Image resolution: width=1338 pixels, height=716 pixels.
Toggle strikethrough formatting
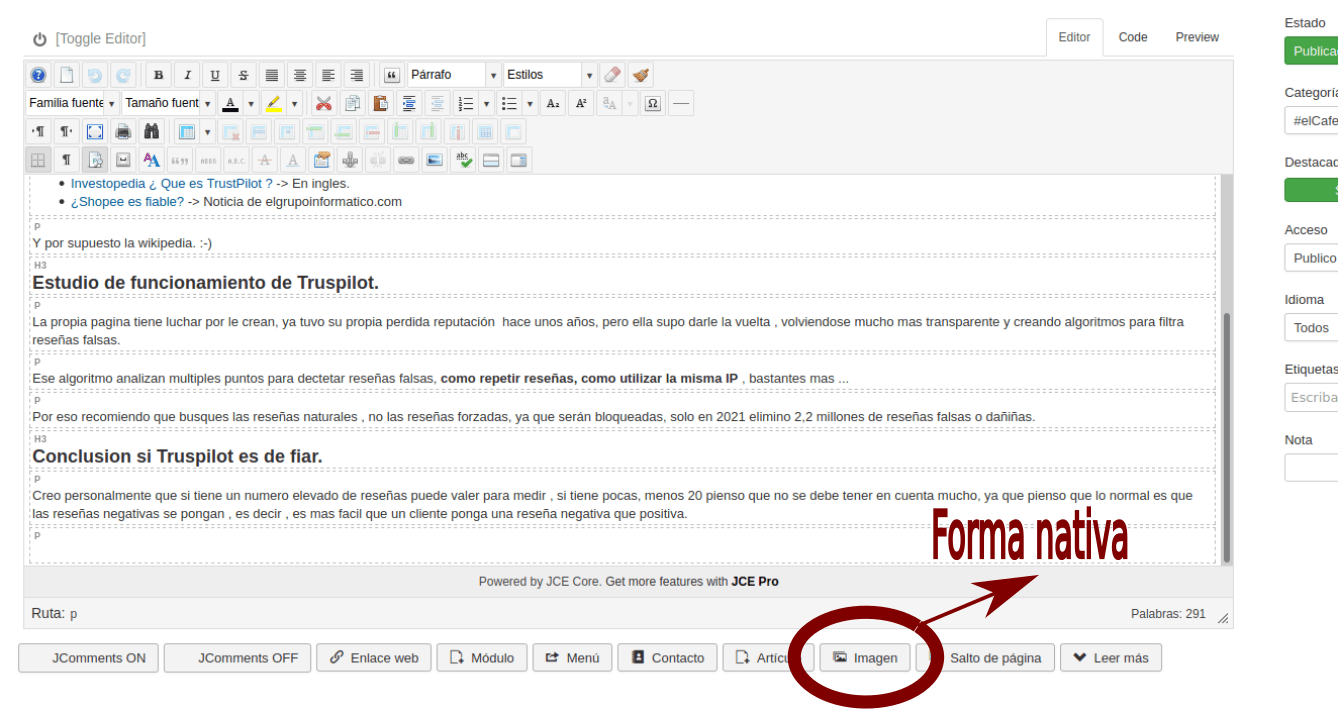[x=243, y=75]
